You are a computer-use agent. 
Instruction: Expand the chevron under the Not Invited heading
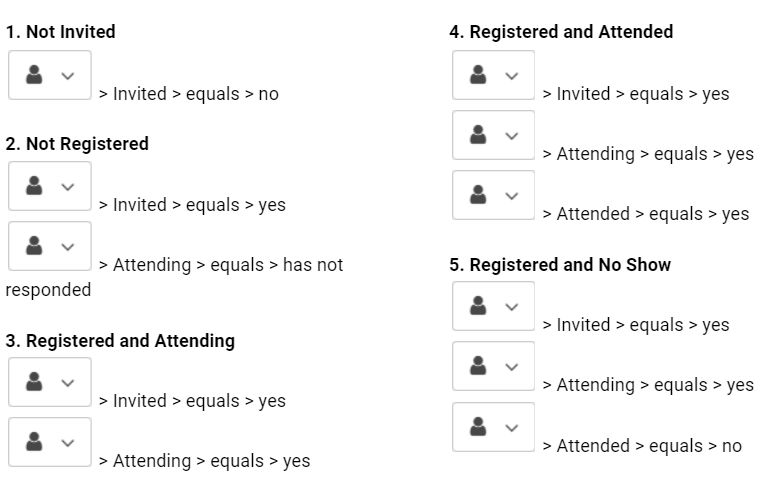[67, 76]
